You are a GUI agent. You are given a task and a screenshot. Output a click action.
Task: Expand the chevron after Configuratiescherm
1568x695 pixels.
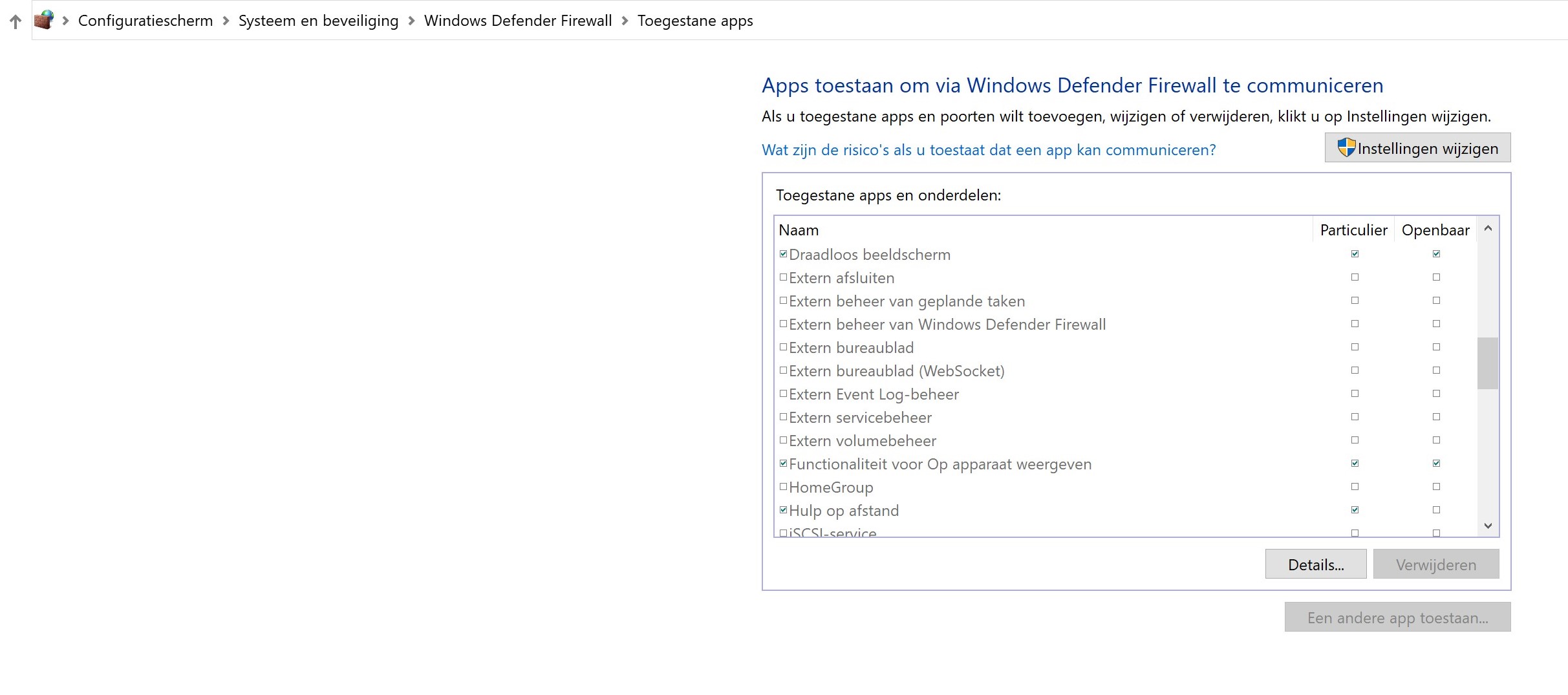(226, 21)
